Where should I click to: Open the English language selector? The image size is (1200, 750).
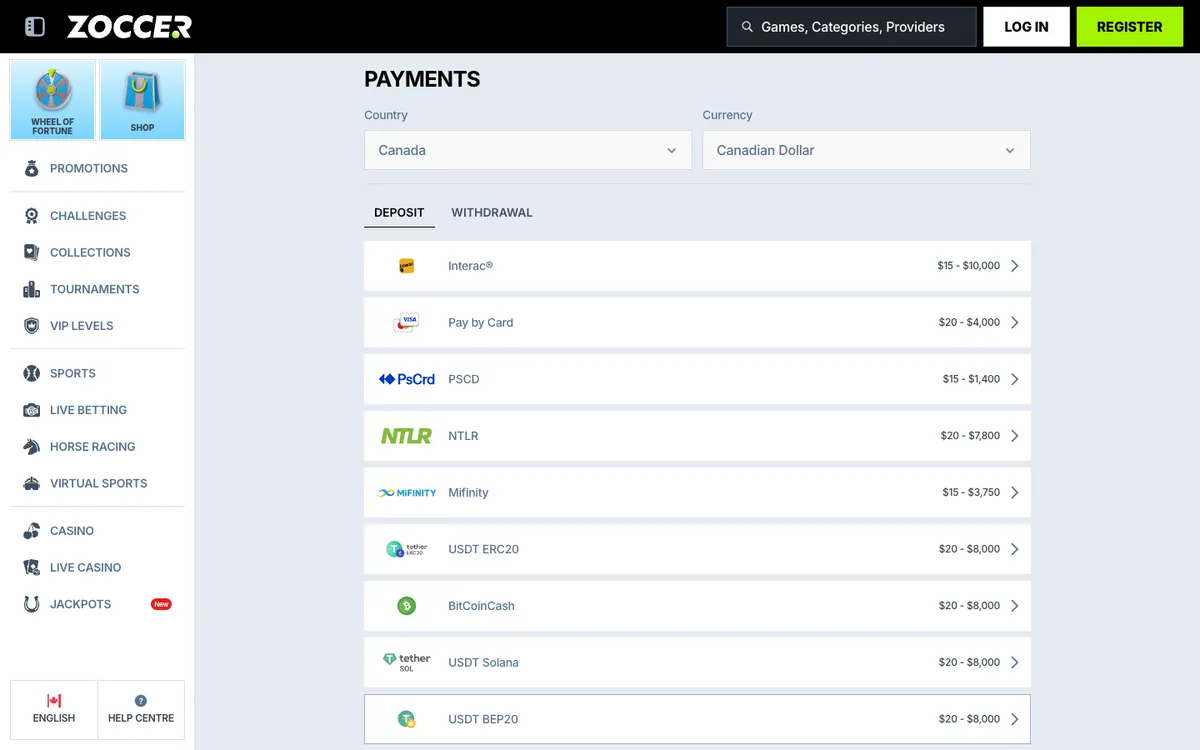(54, 709)
